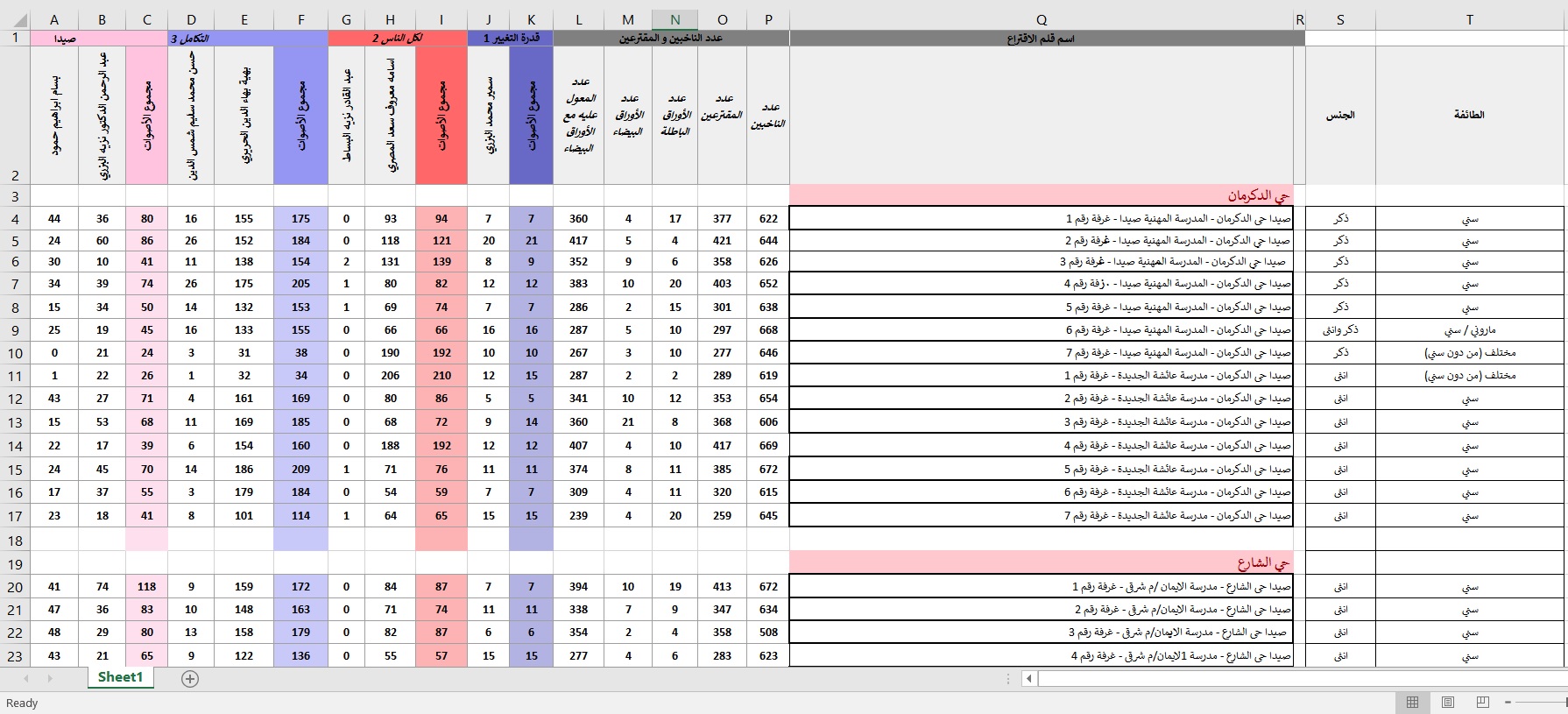Select column Q header
Image resolution: width=1568 pixels, height=714 pixels.
point(1041,19)
